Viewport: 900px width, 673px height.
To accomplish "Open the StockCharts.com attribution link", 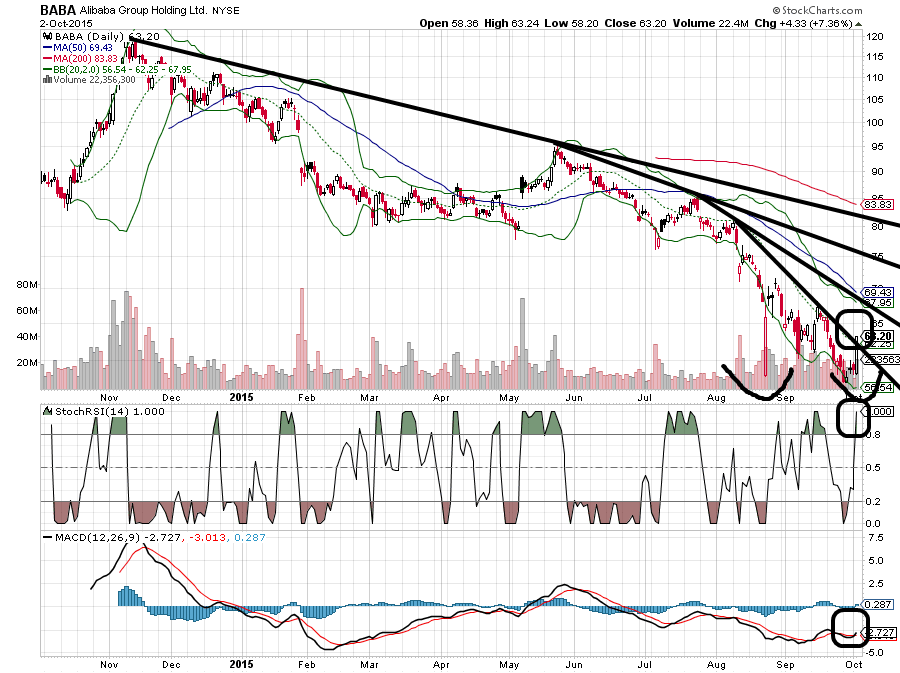I will tap(817, 10).
